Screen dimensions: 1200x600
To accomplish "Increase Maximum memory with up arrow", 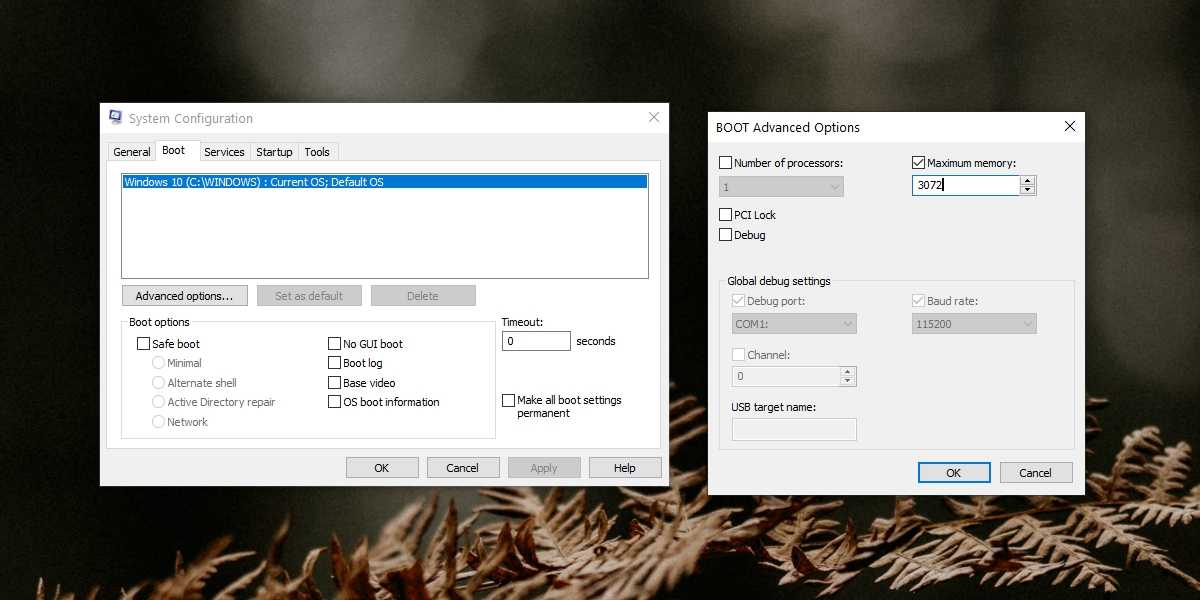I will [1028, 181].
